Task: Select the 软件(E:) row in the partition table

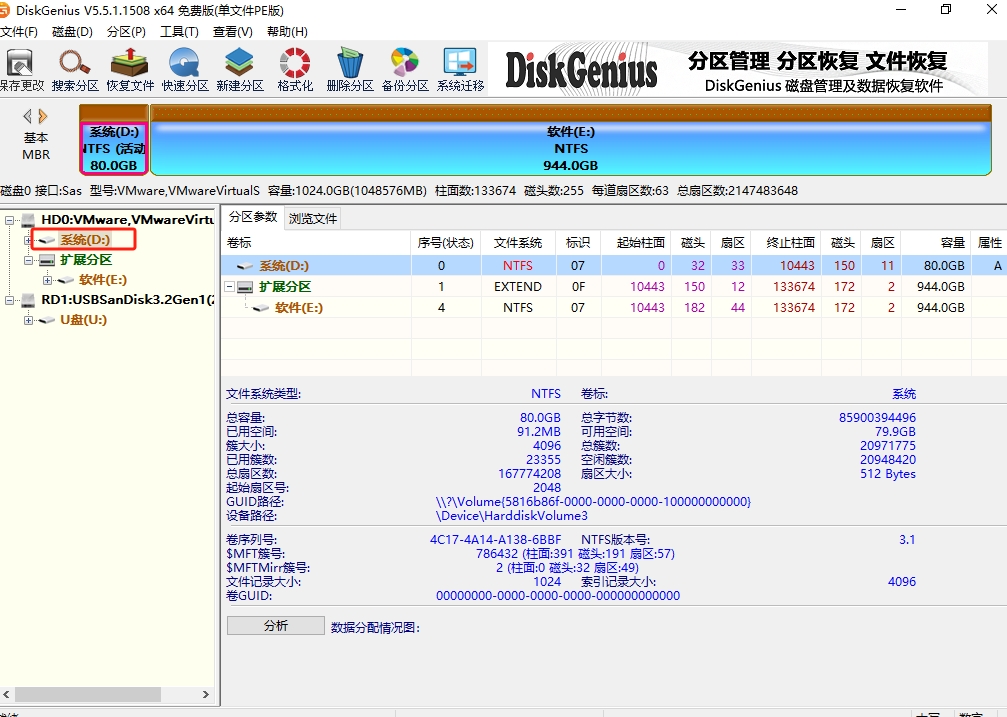Action: point(613,308)
